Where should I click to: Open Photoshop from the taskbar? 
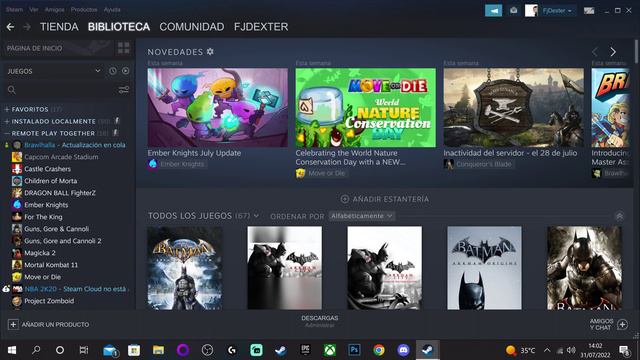click(354, 350)
